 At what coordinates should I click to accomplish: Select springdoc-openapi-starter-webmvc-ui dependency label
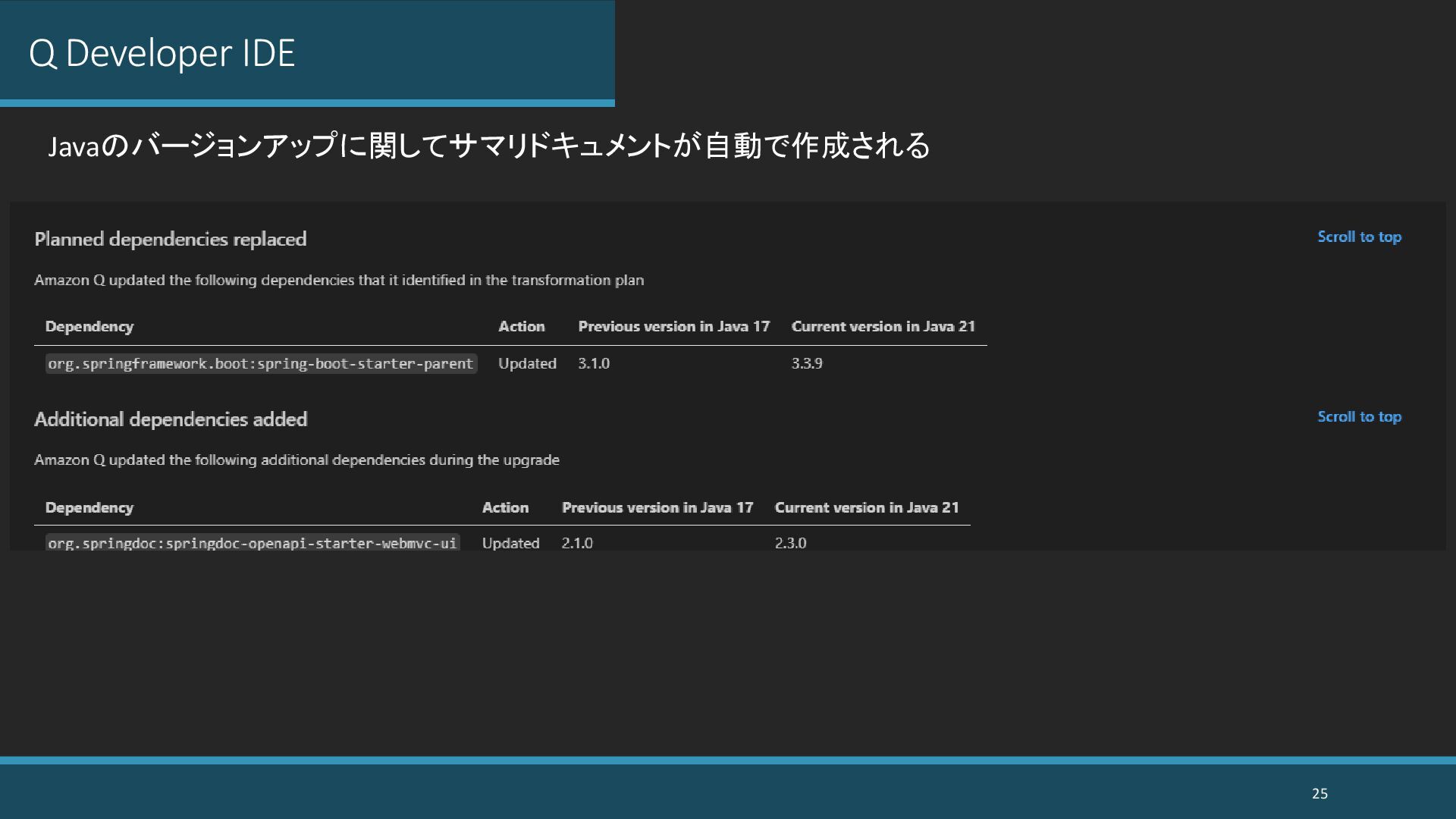pos(253,543)
